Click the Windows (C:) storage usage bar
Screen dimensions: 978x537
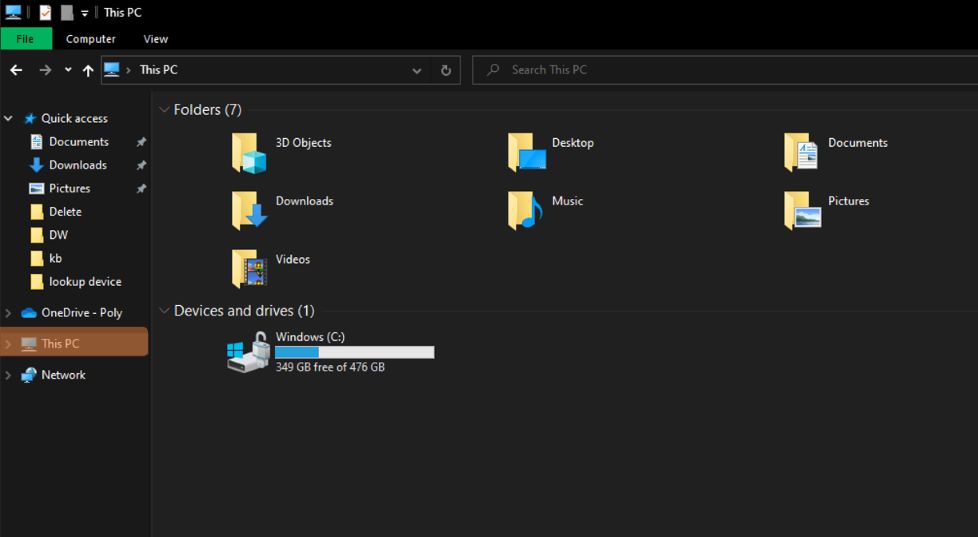click(x=354, y=352)
